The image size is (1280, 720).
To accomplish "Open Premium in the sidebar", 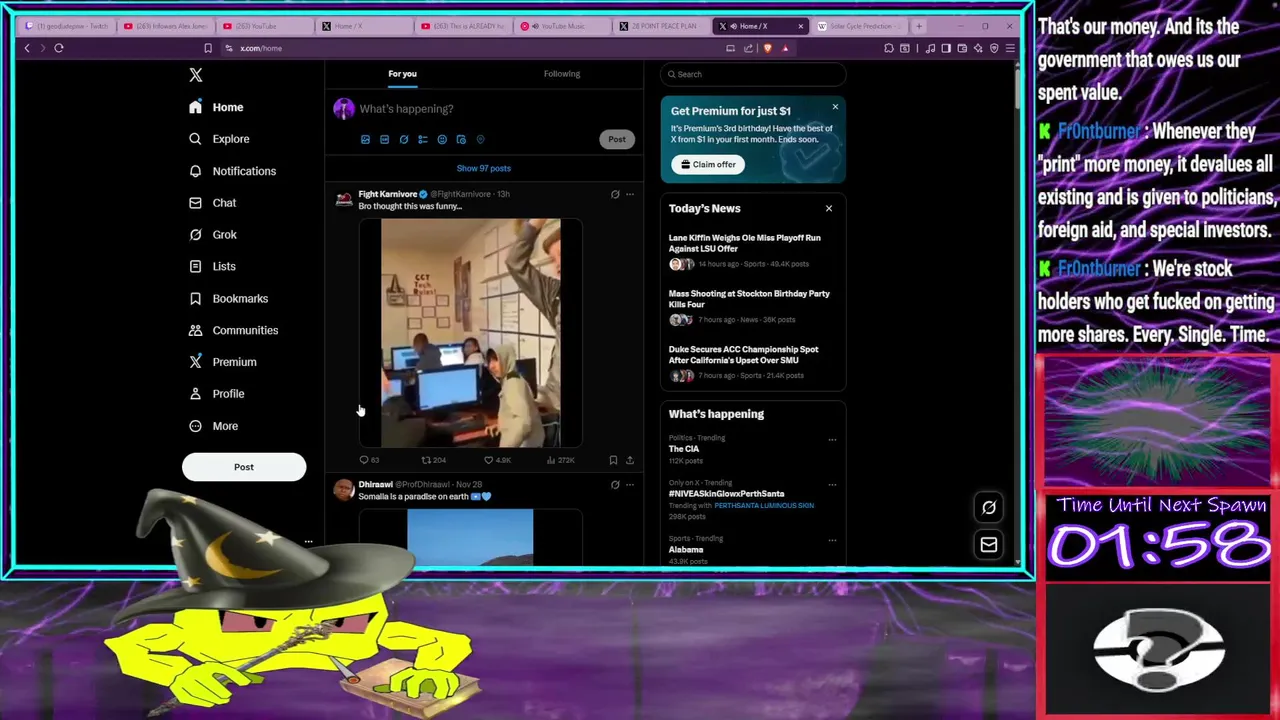I will (x=222, y=362).
